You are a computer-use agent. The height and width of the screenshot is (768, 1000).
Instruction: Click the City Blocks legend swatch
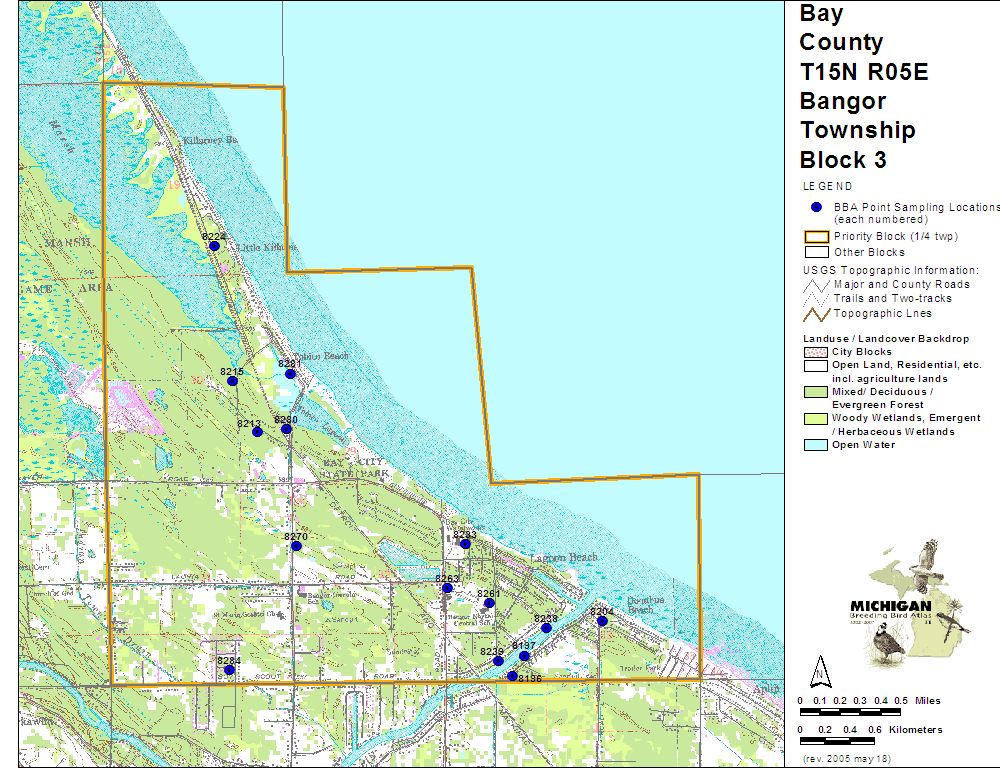click(817, 352)
